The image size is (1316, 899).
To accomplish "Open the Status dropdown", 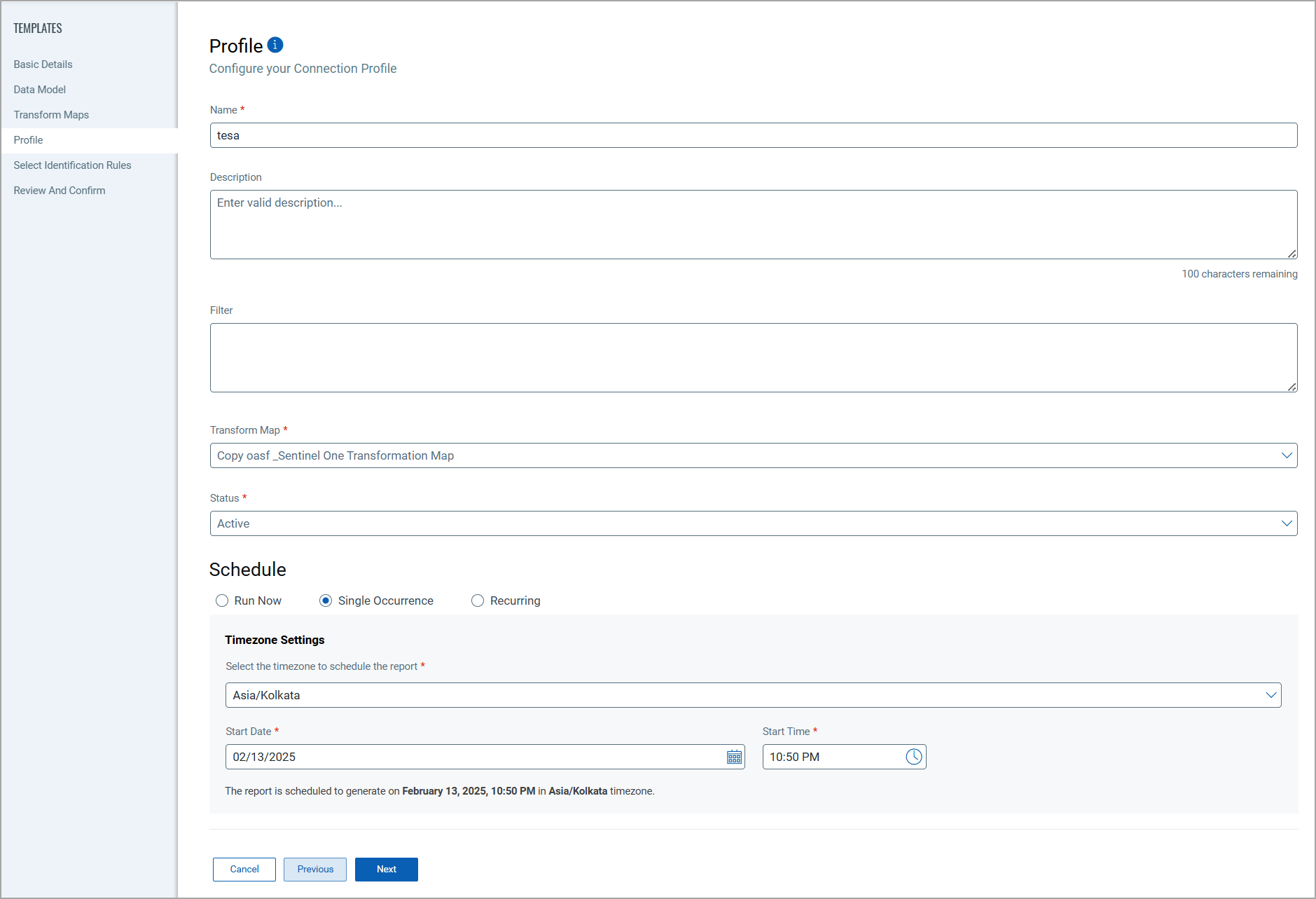I will coord(1286,523).
